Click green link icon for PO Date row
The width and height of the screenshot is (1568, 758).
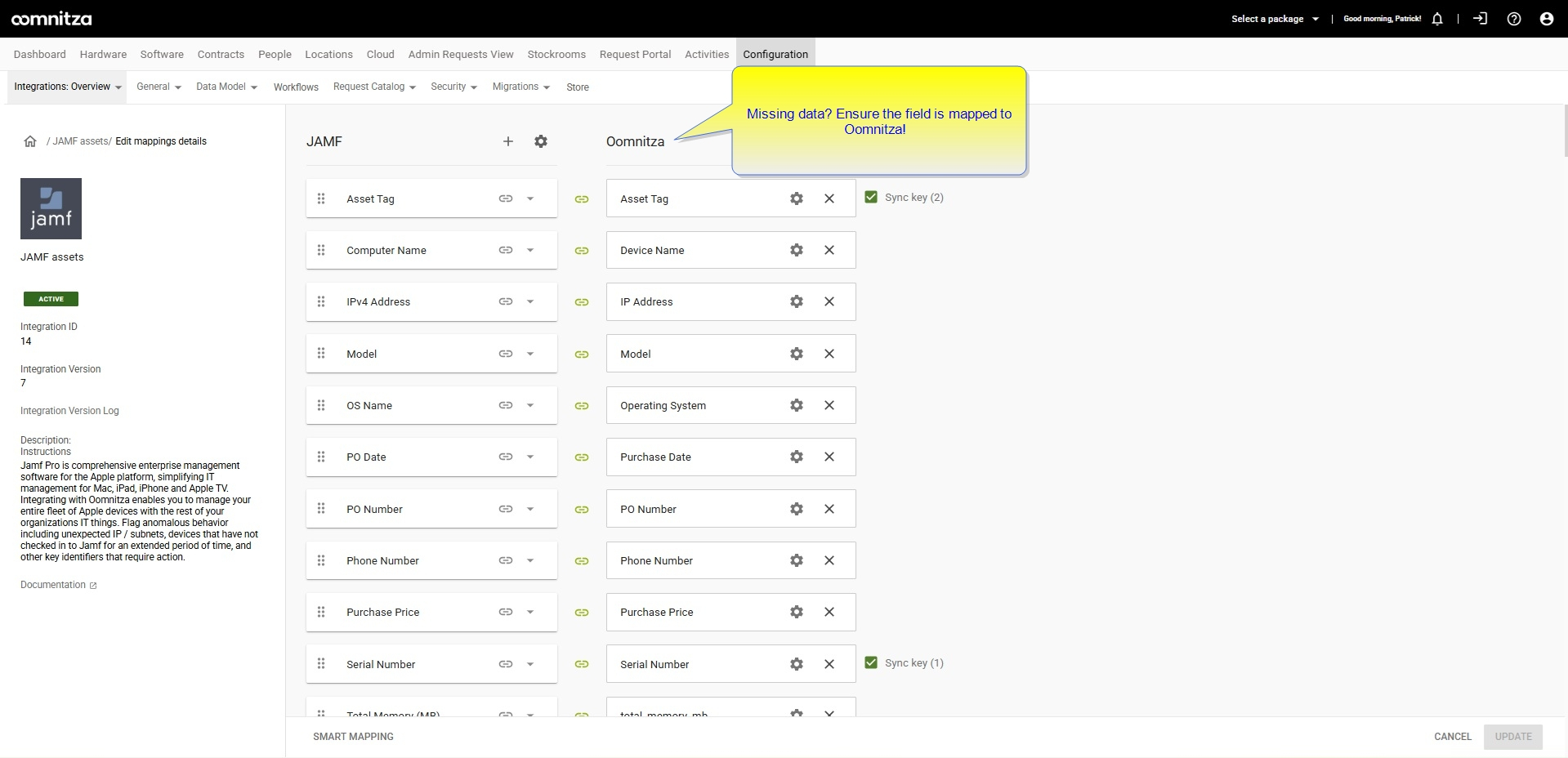click(582, 457)
